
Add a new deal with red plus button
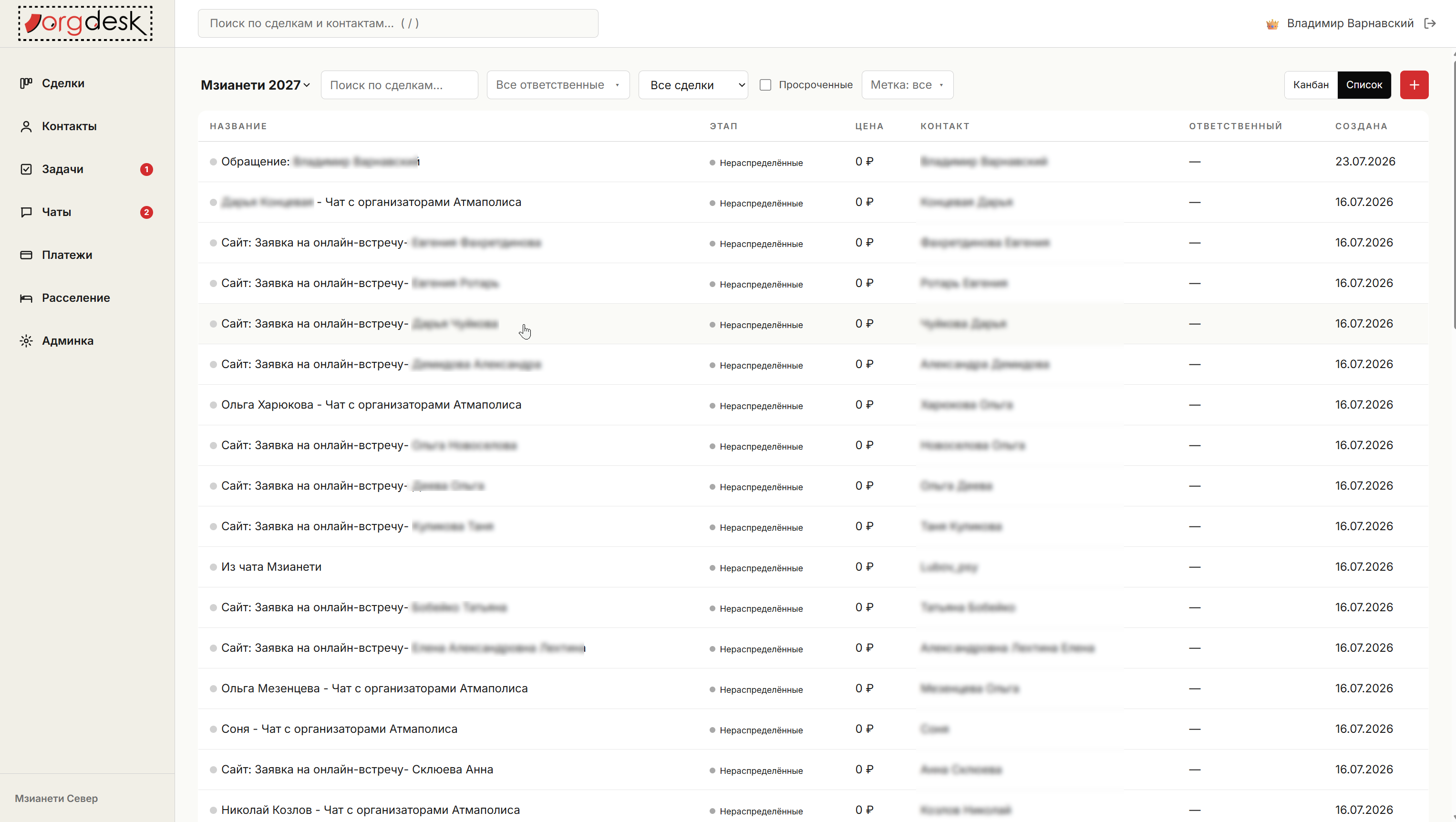coord(1414,85)
